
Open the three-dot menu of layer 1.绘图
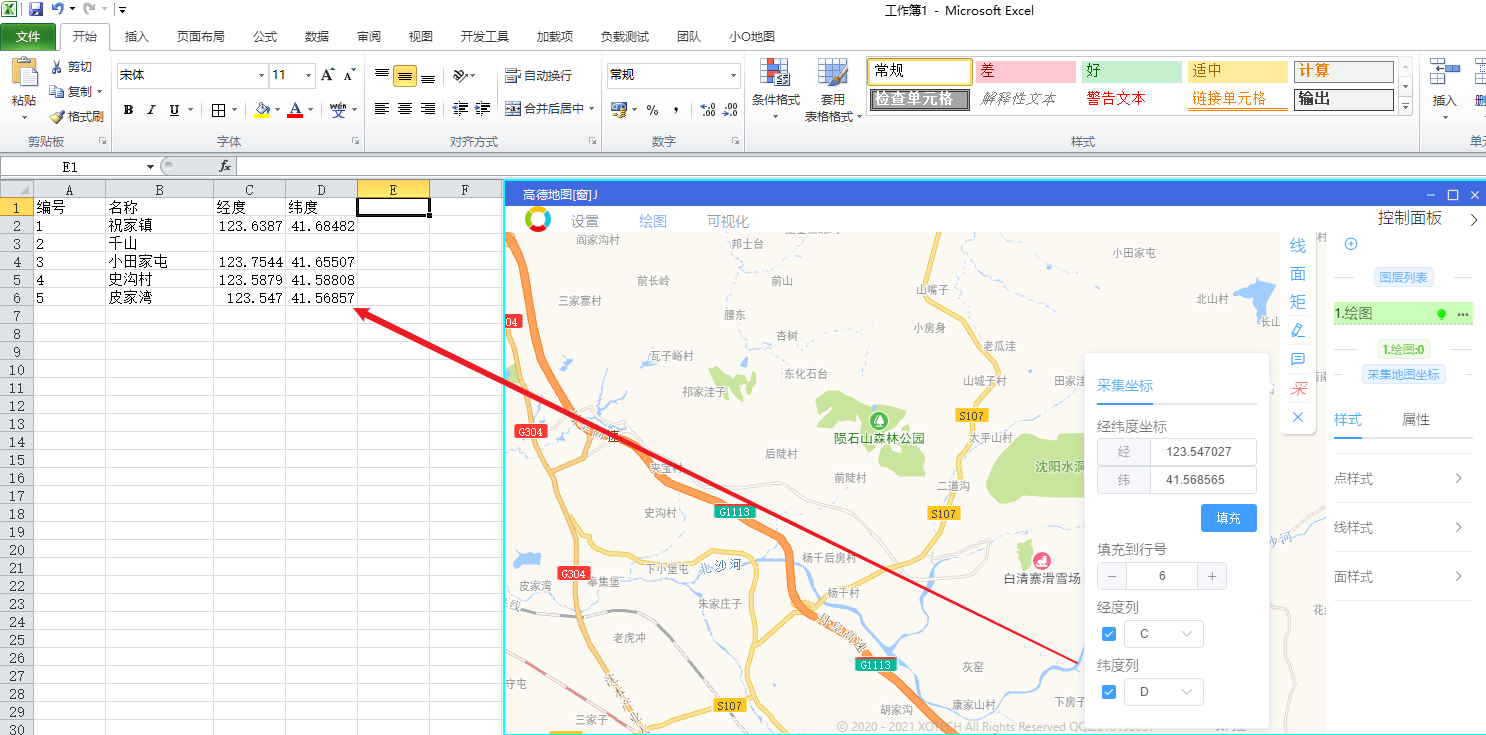tap(1463, 314)
